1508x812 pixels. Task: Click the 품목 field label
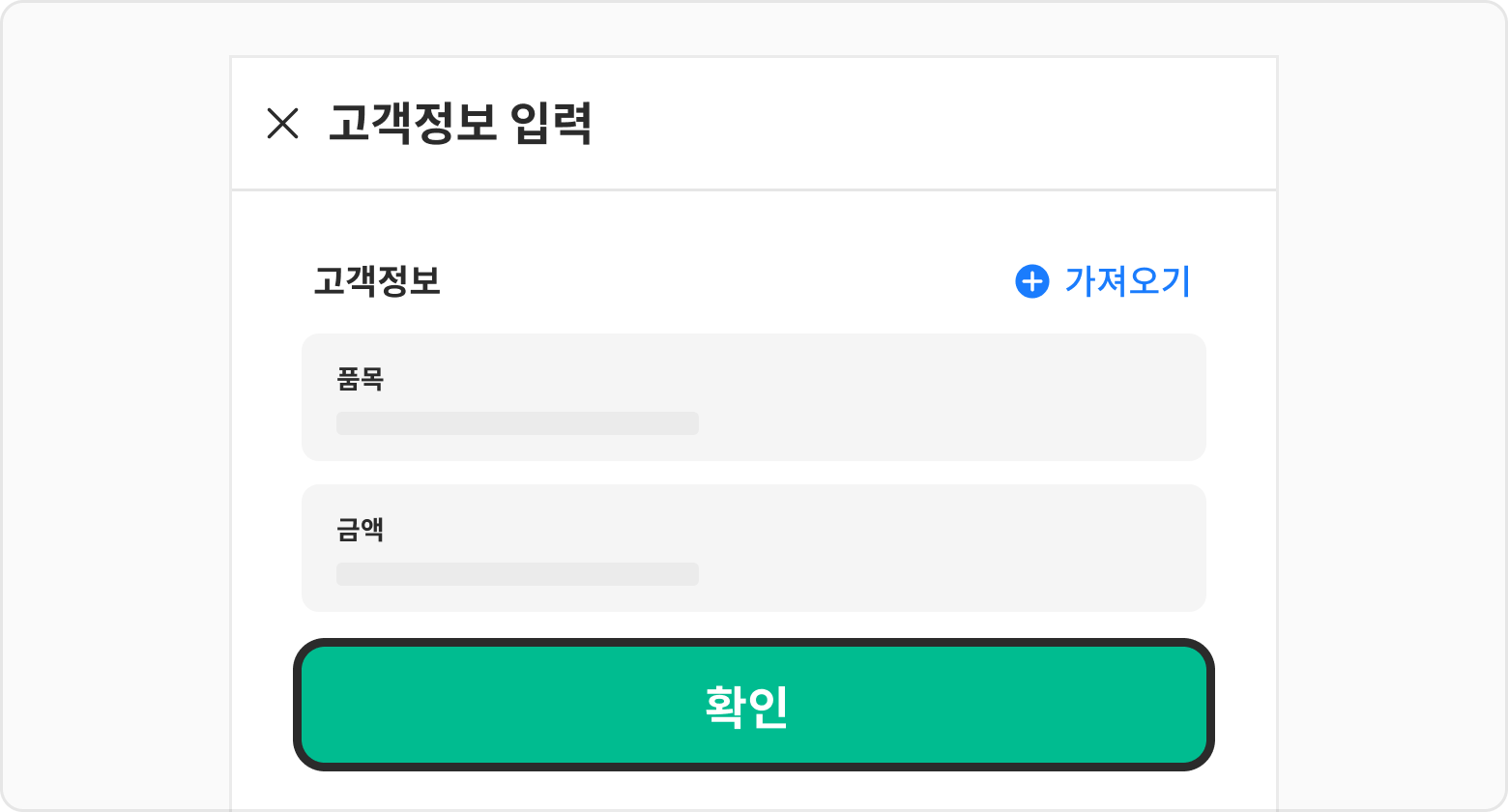[x=361, y=379]
